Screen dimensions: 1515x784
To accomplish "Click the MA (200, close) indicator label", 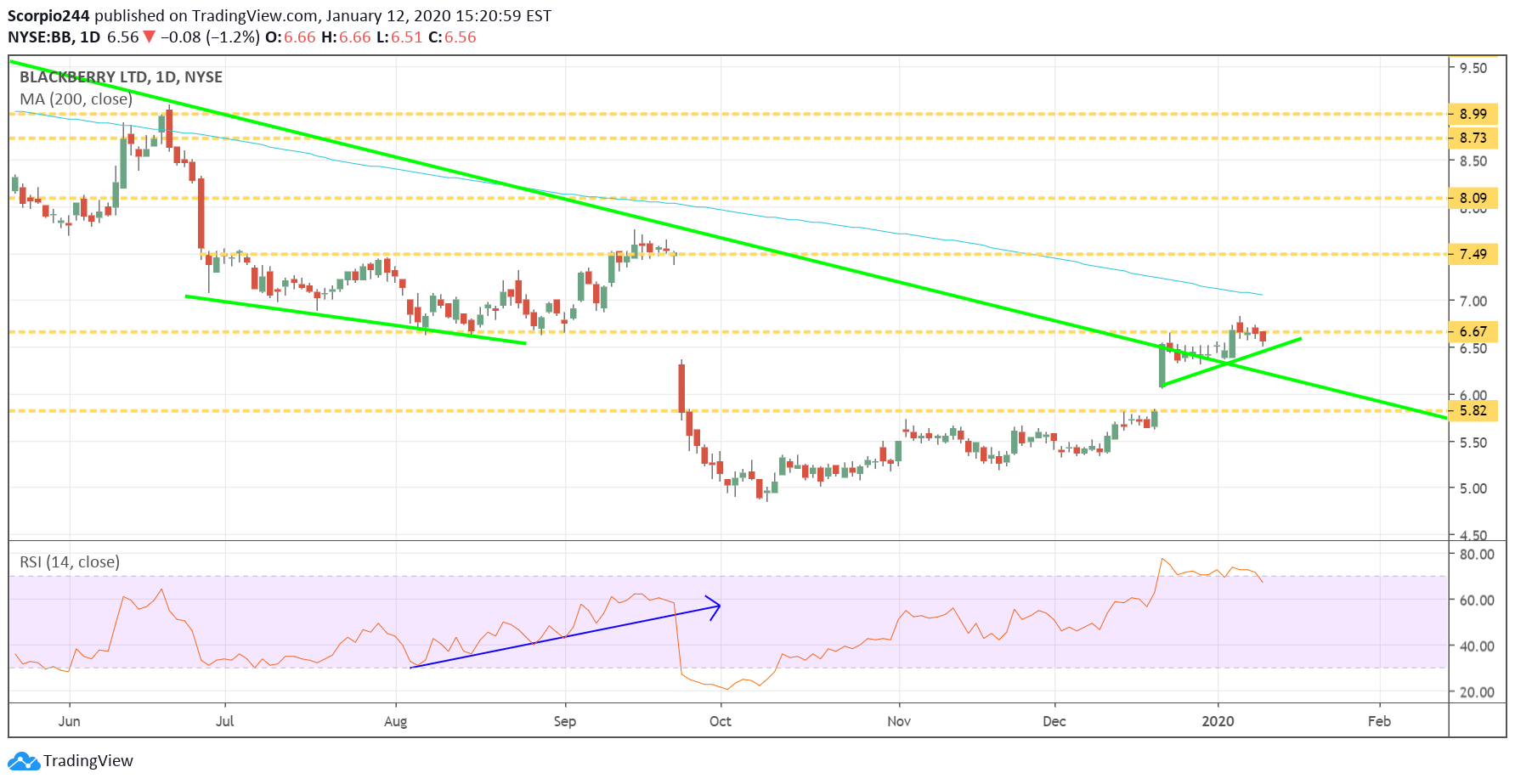I will click(x=76, y=99).
